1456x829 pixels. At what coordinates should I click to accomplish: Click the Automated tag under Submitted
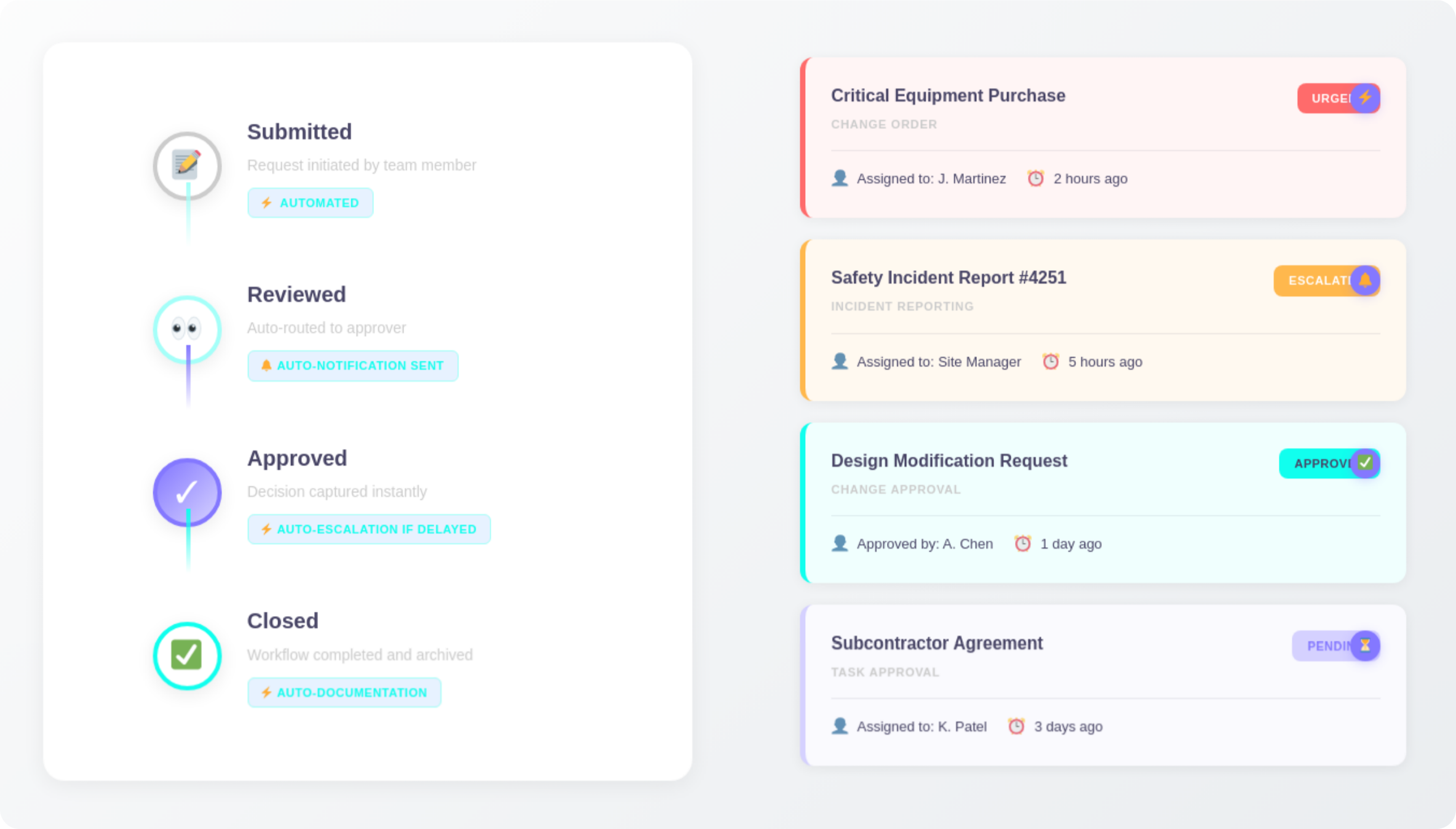(x=310, y=203)
